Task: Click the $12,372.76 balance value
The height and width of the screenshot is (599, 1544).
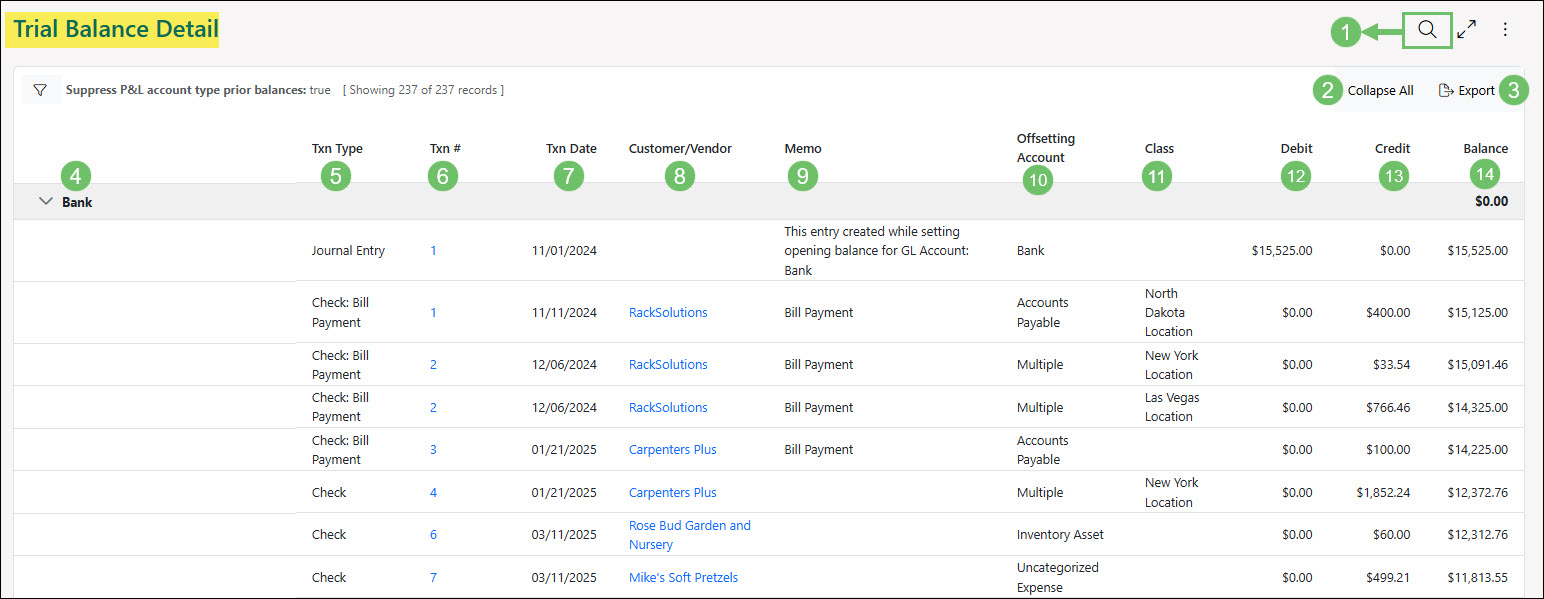Action: pyautogui.click(x=1478, y=492)
